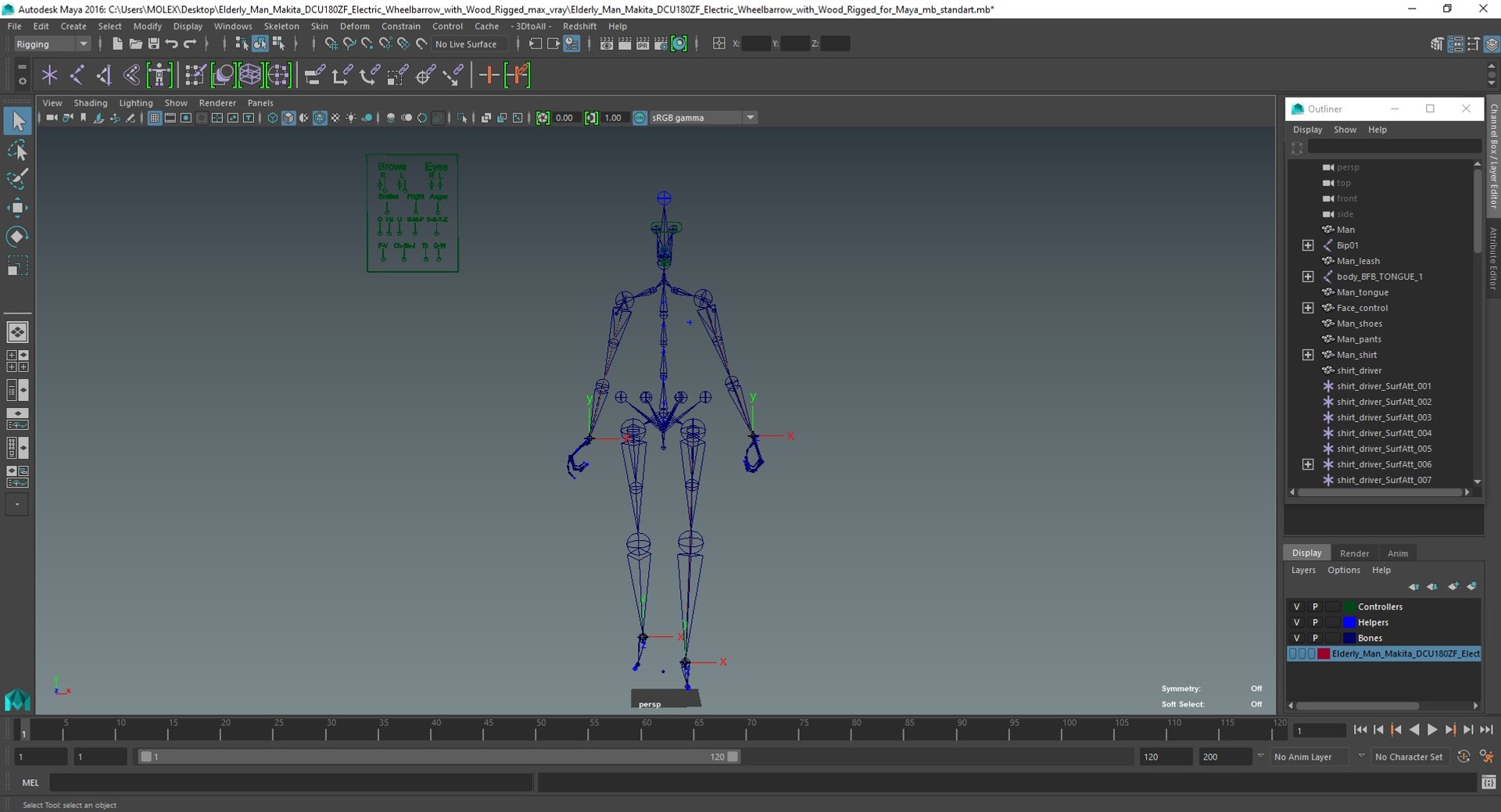Click the play forward button
Screen dimensions: 1501x812
pos(1432,730)
